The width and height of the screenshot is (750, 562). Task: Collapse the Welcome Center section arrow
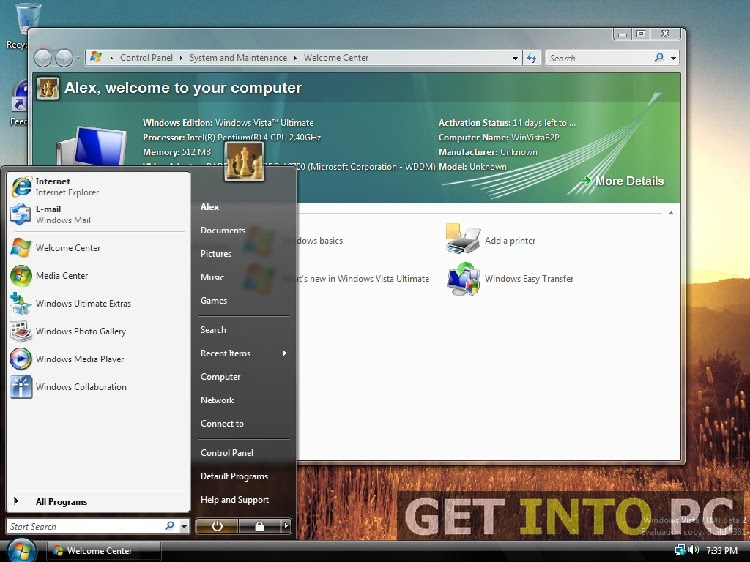coord(671,212)
